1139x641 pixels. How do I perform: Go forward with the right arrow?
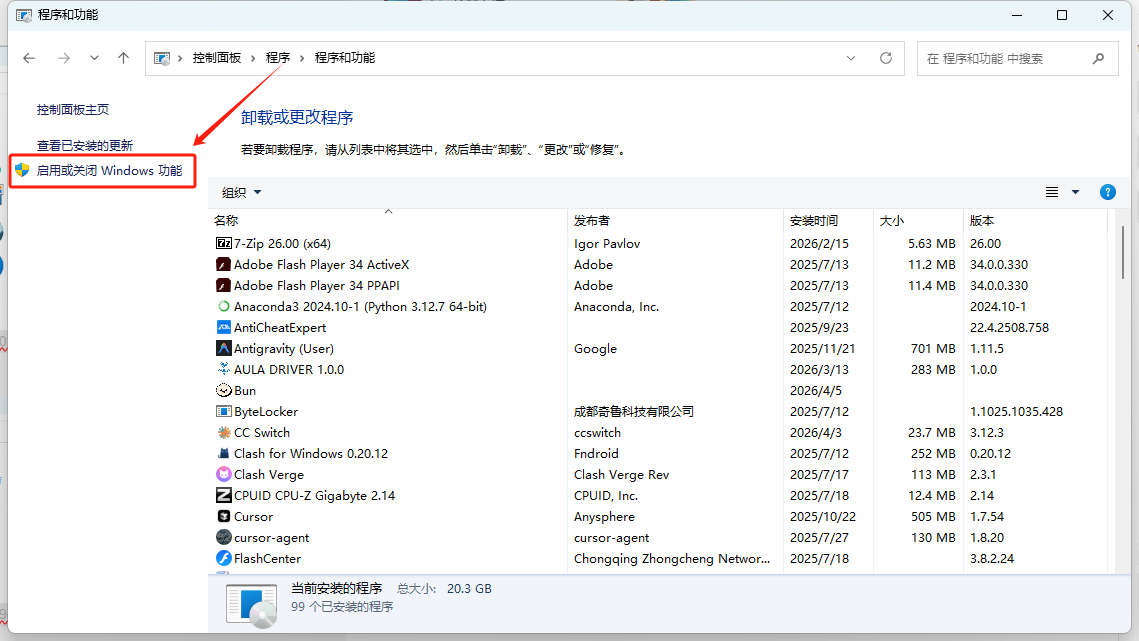[64, 58]
